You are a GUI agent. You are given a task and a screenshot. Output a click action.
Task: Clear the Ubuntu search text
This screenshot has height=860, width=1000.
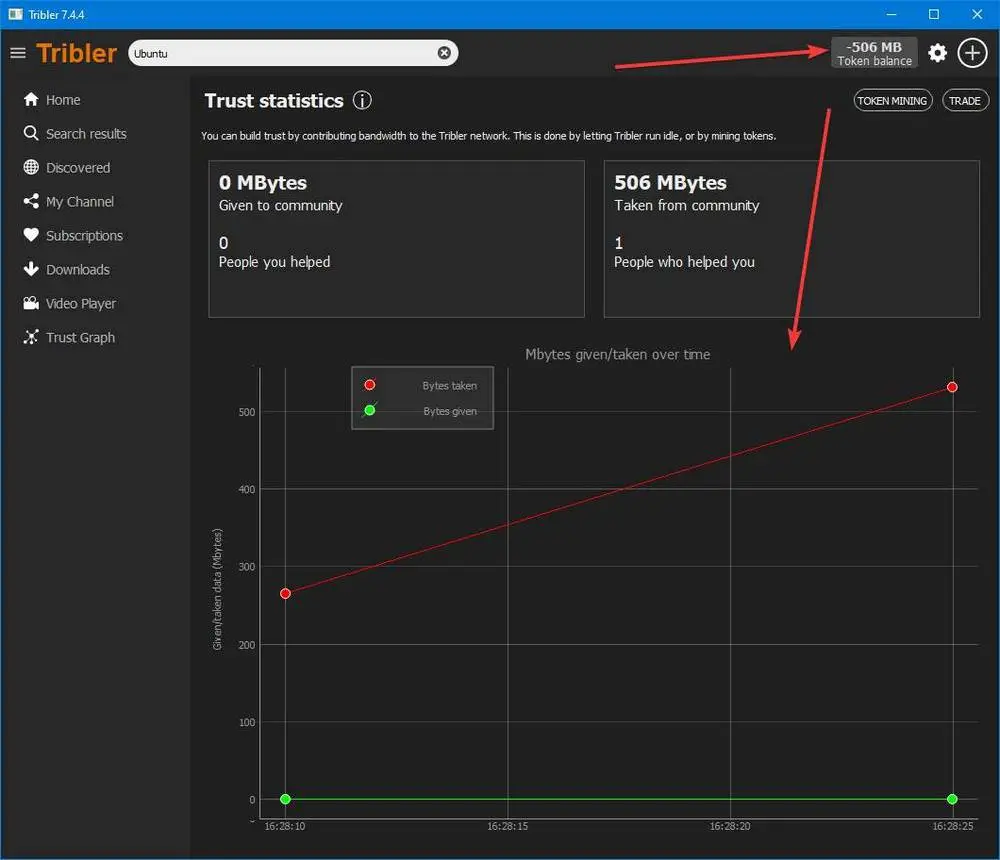[x=444, y=53]
